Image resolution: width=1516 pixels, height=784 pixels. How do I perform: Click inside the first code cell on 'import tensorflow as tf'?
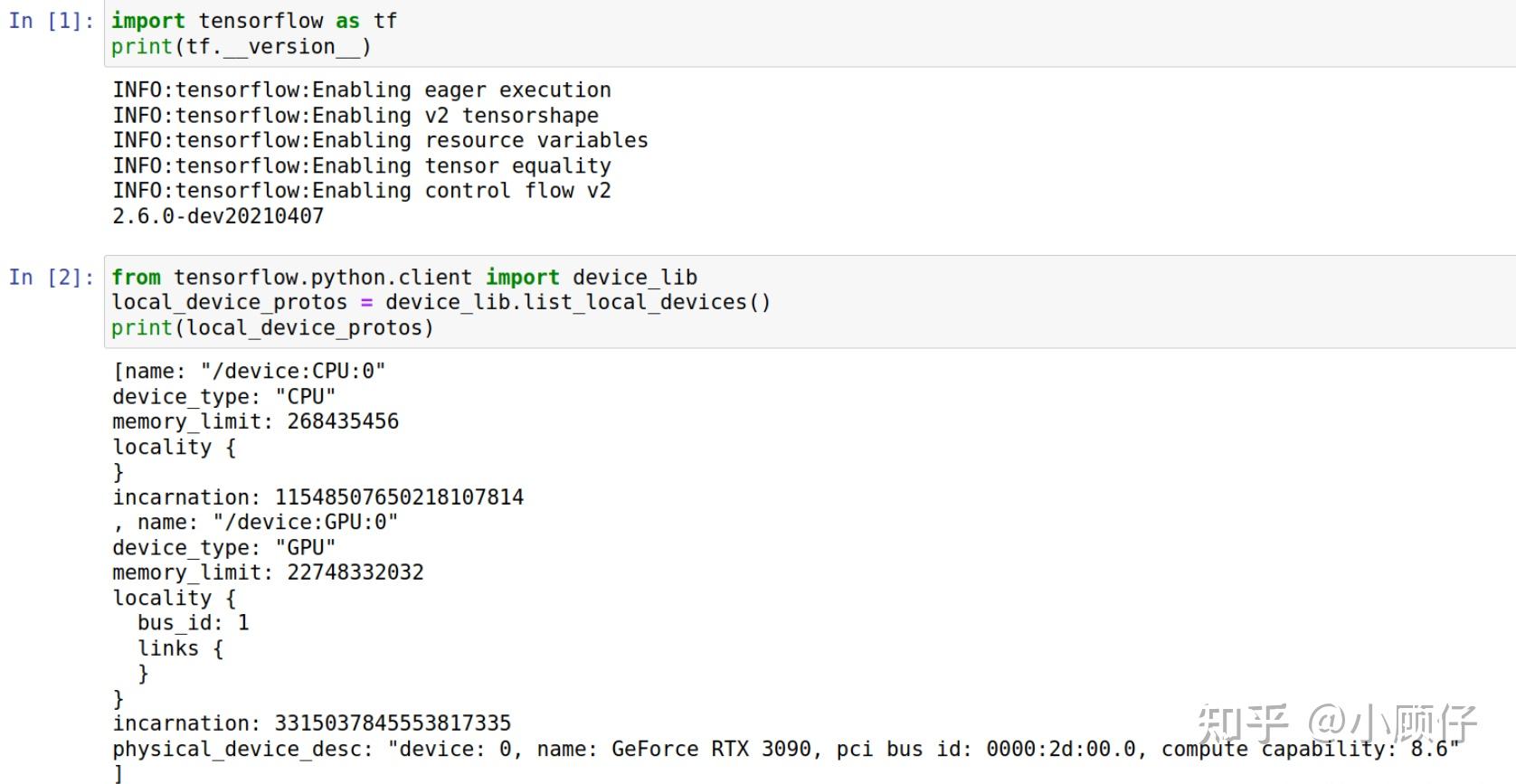coord(254,21)
